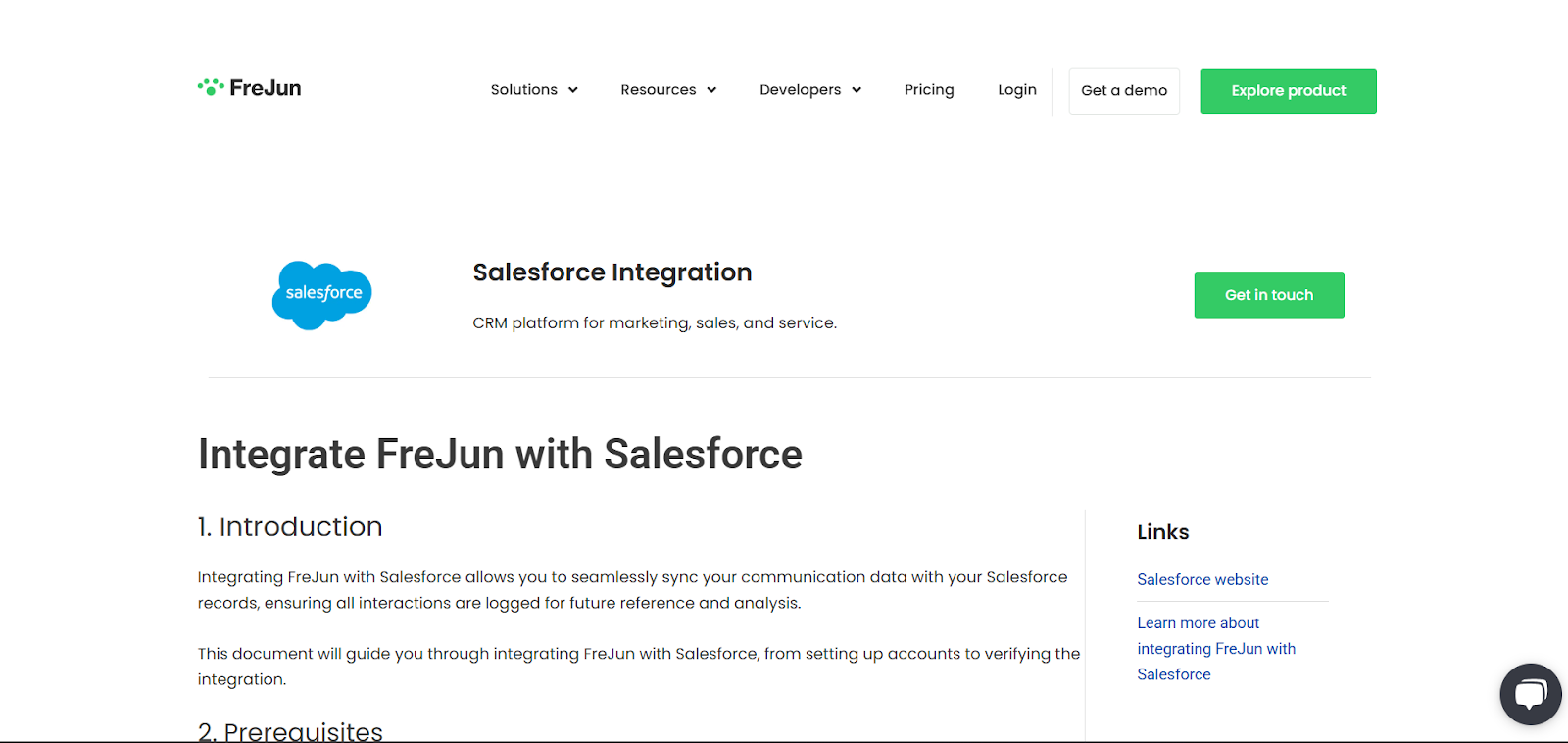Click the CRM platform description text
Screen dimensions: 1568x743
(x=654, y=322)
